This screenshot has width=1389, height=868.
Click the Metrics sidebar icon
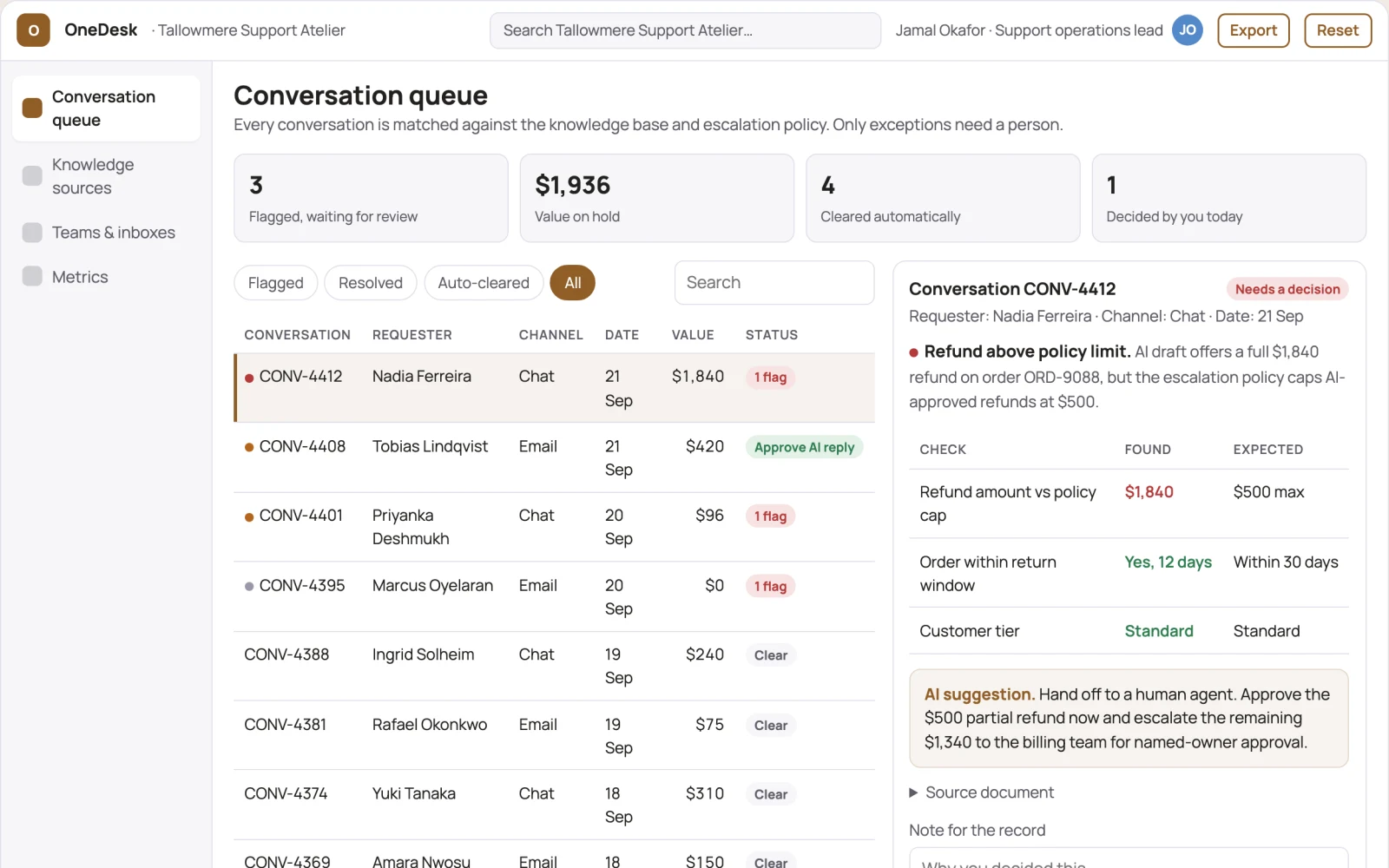(32, 277)
